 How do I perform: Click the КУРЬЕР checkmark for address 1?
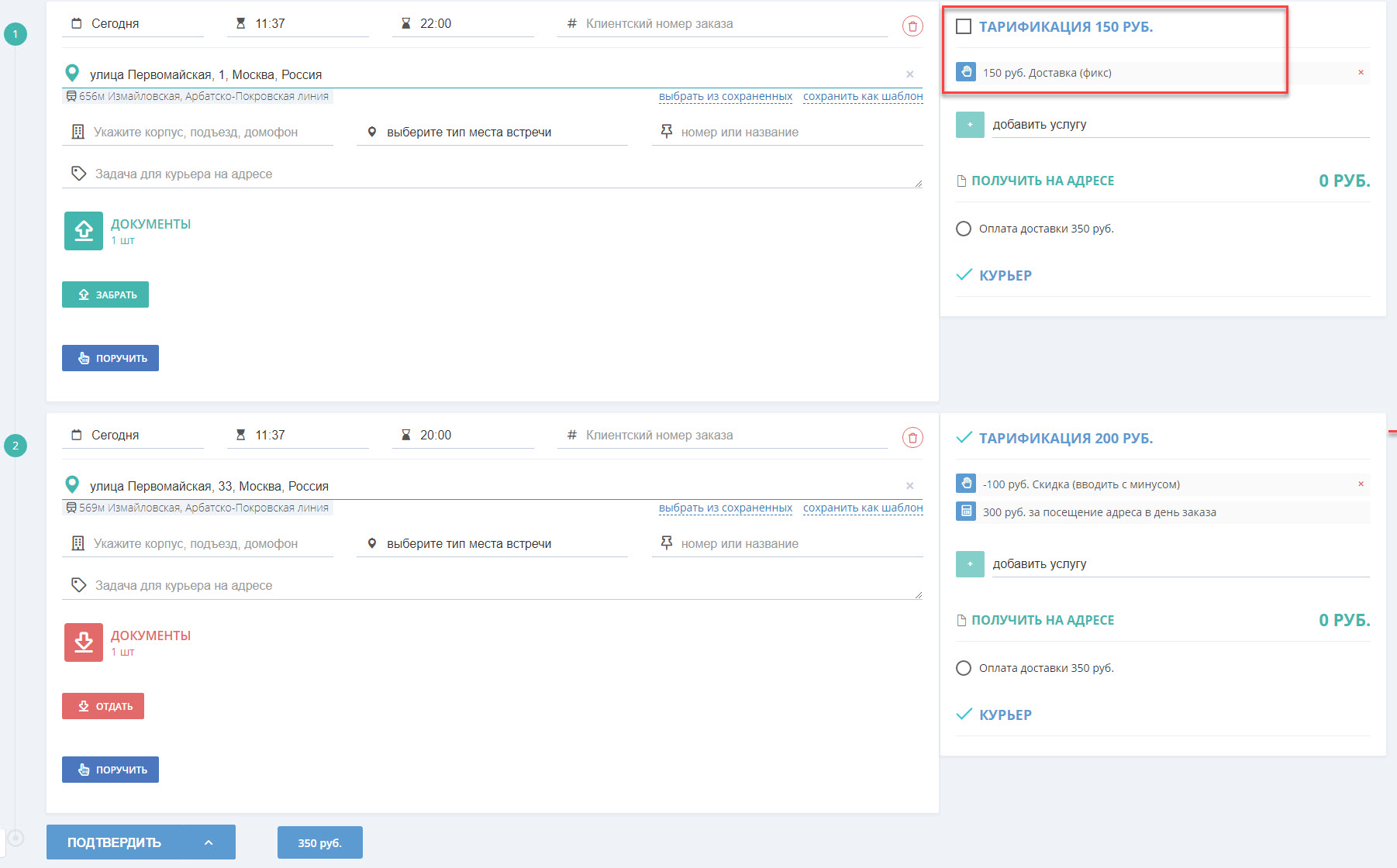tap(964, 275)
